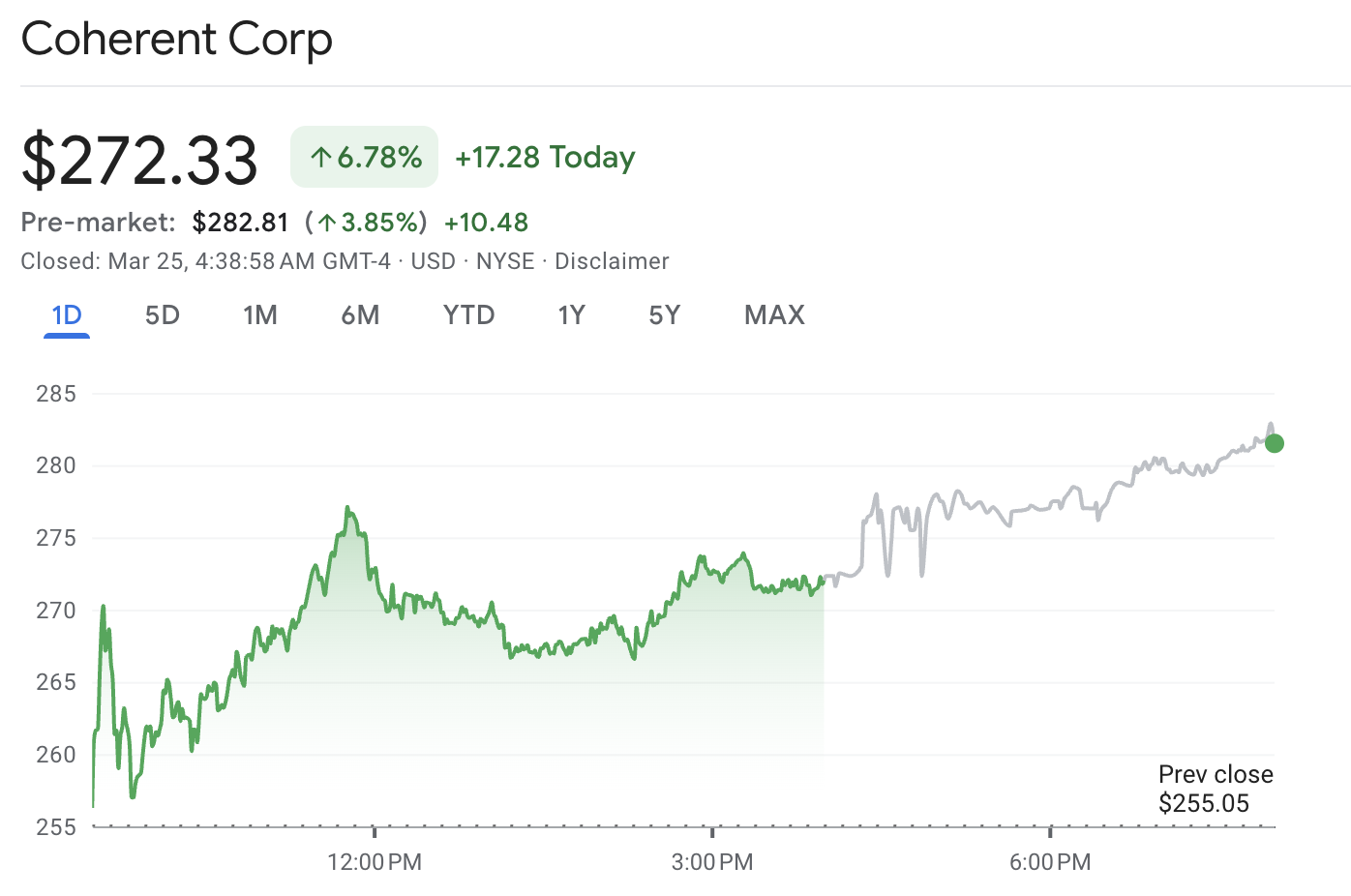This screenshot has height=896, width=1351.
Task: Click the 3:00 PM axis label
Action: tap(714, 861)
